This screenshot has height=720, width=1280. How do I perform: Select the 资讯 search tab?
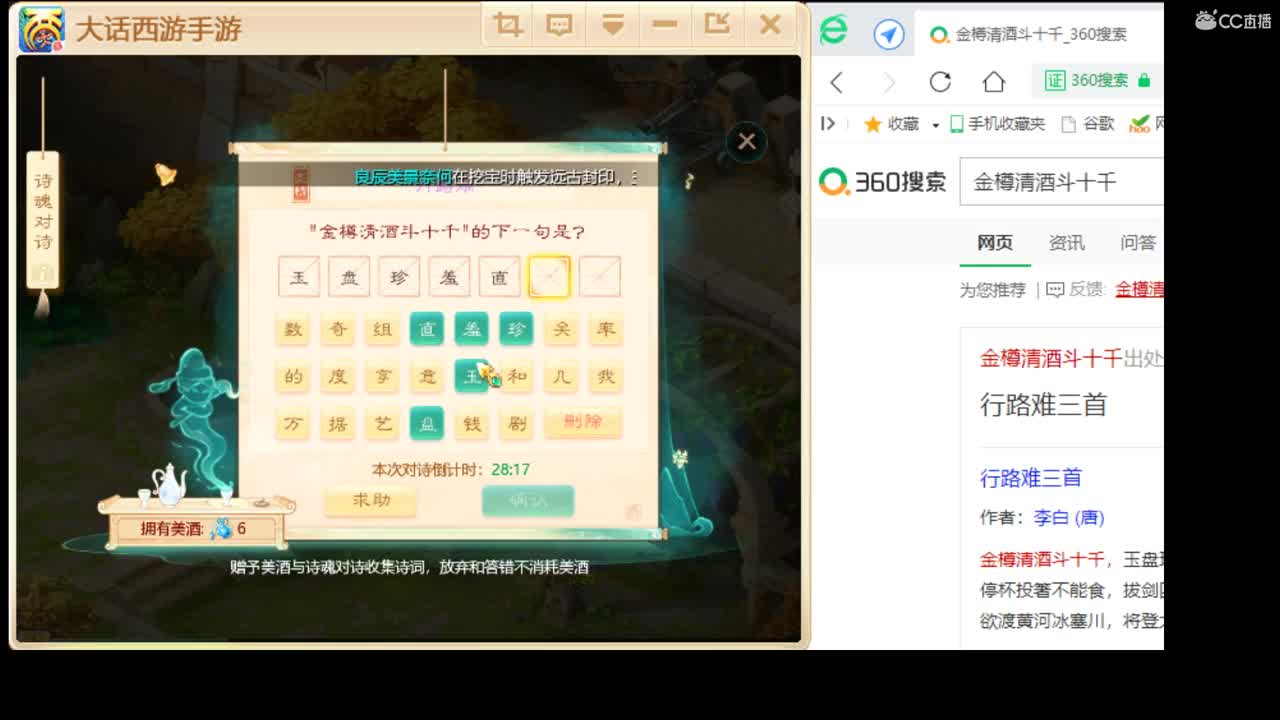(1066, 243)
